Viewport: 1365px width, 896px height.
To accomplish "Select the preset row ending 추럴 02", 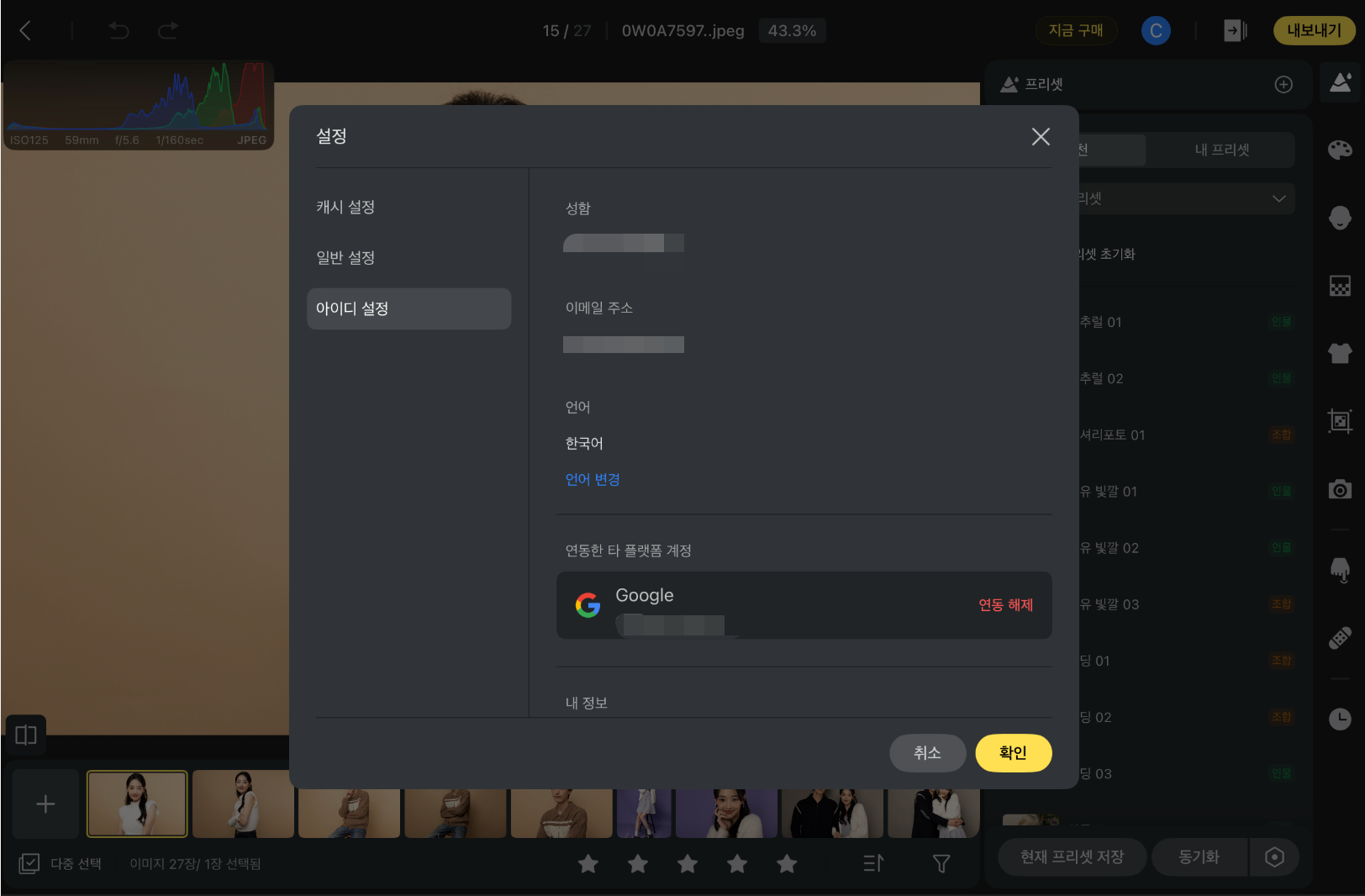I will [x=1187, y=379].
